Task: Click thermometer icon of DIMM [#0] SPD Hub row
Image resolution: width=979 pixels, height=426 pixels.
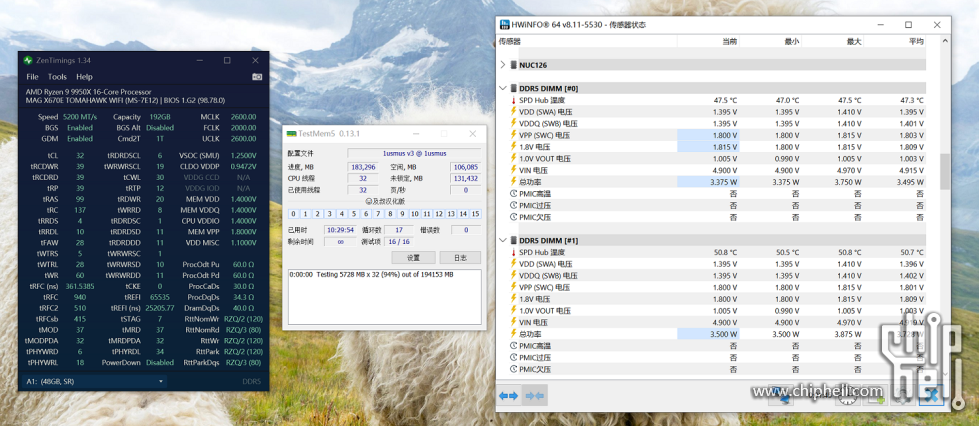Action: (x=513, y=100)
